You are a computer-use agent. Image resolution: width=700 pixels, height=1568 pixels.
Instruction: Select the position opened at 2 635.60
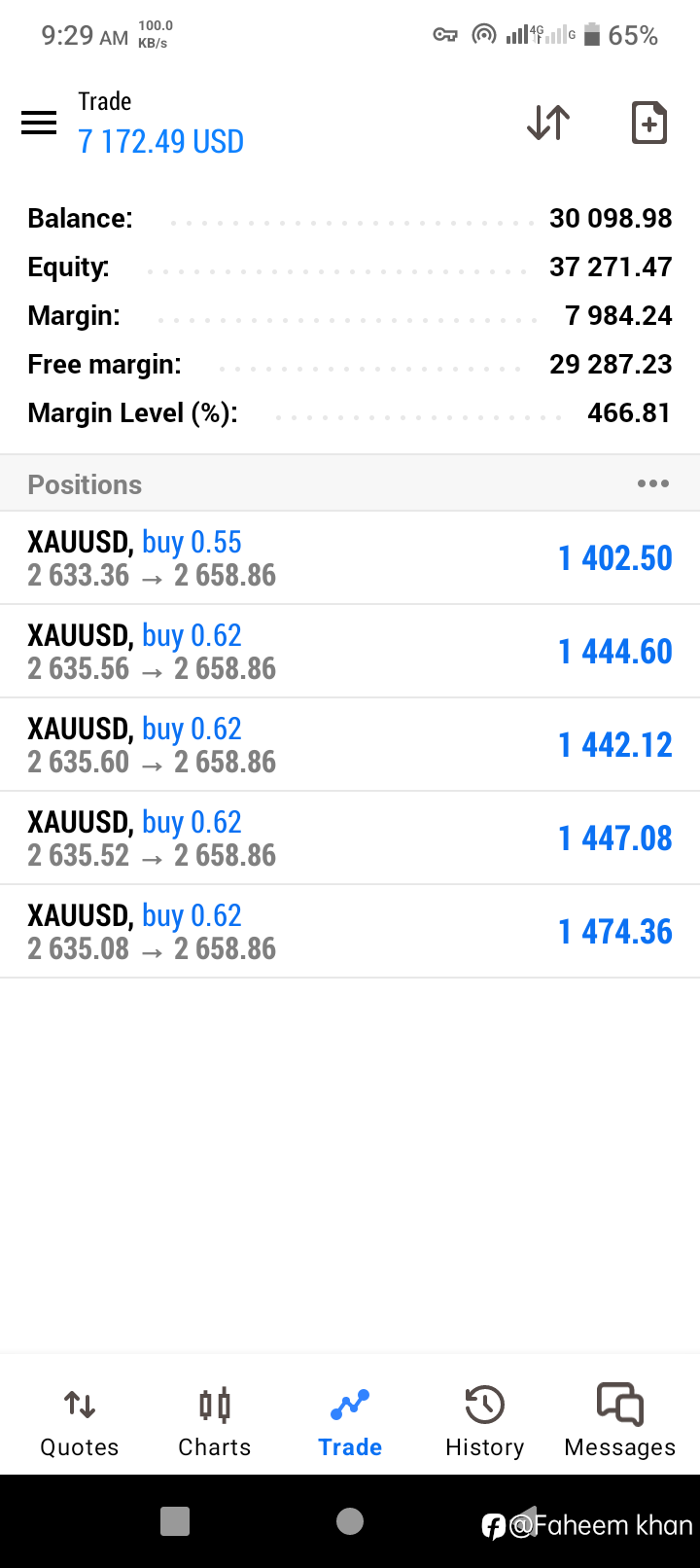point(350,745)
